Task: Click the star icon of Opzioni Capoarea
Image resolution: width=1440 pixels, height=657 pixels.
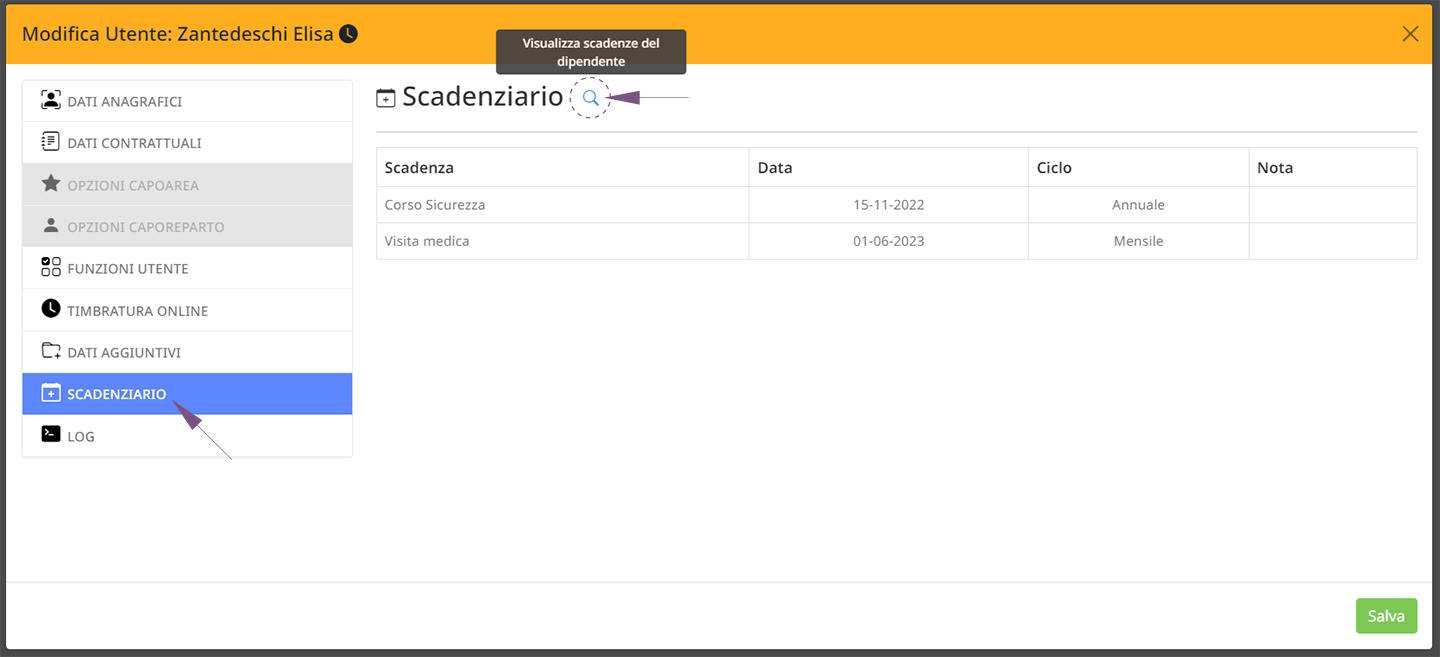Action: pos(51,184)
